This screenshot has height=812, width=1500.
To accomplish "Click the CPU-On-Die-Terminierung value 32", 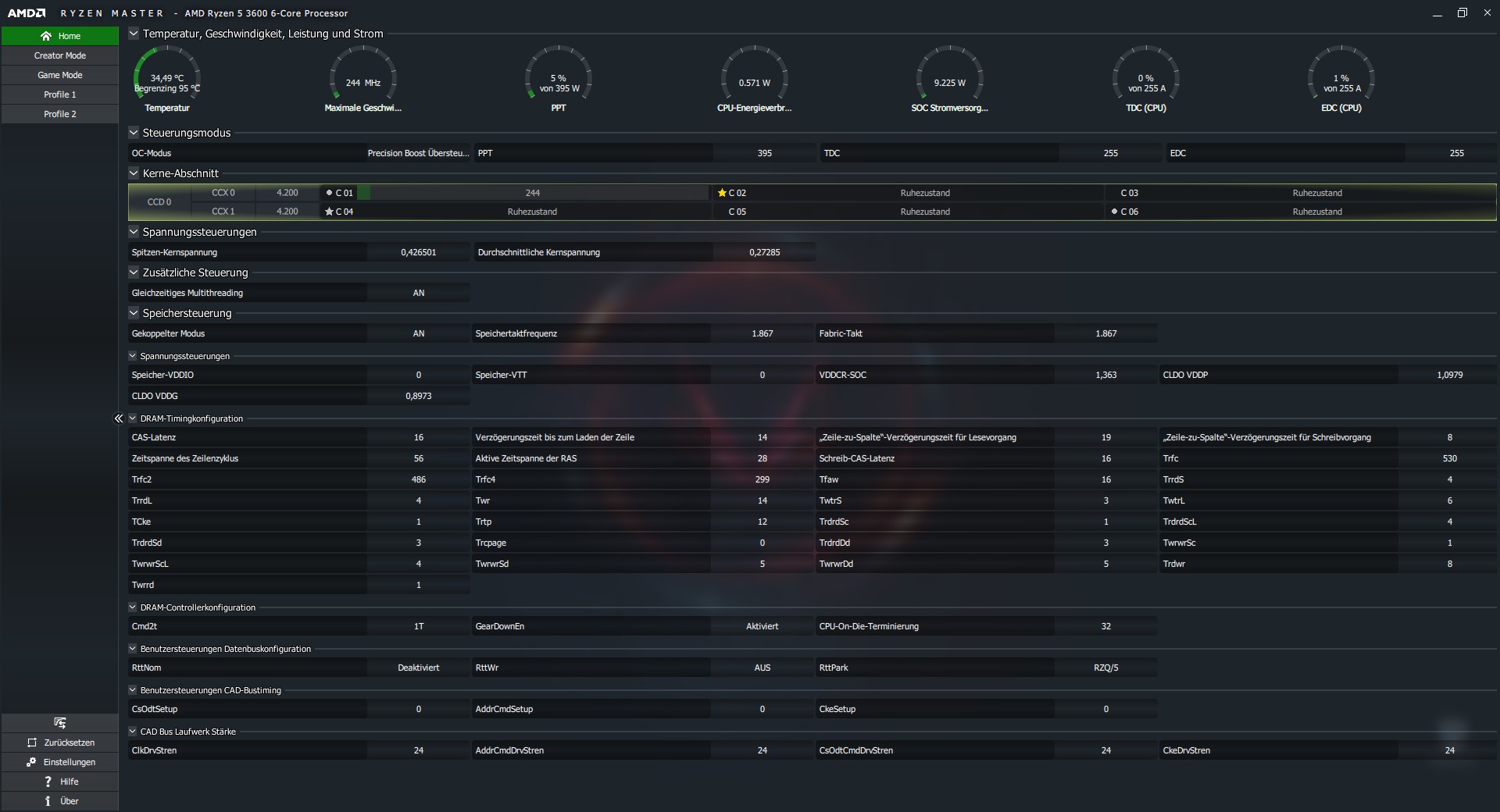I will tap(1106, 626).
